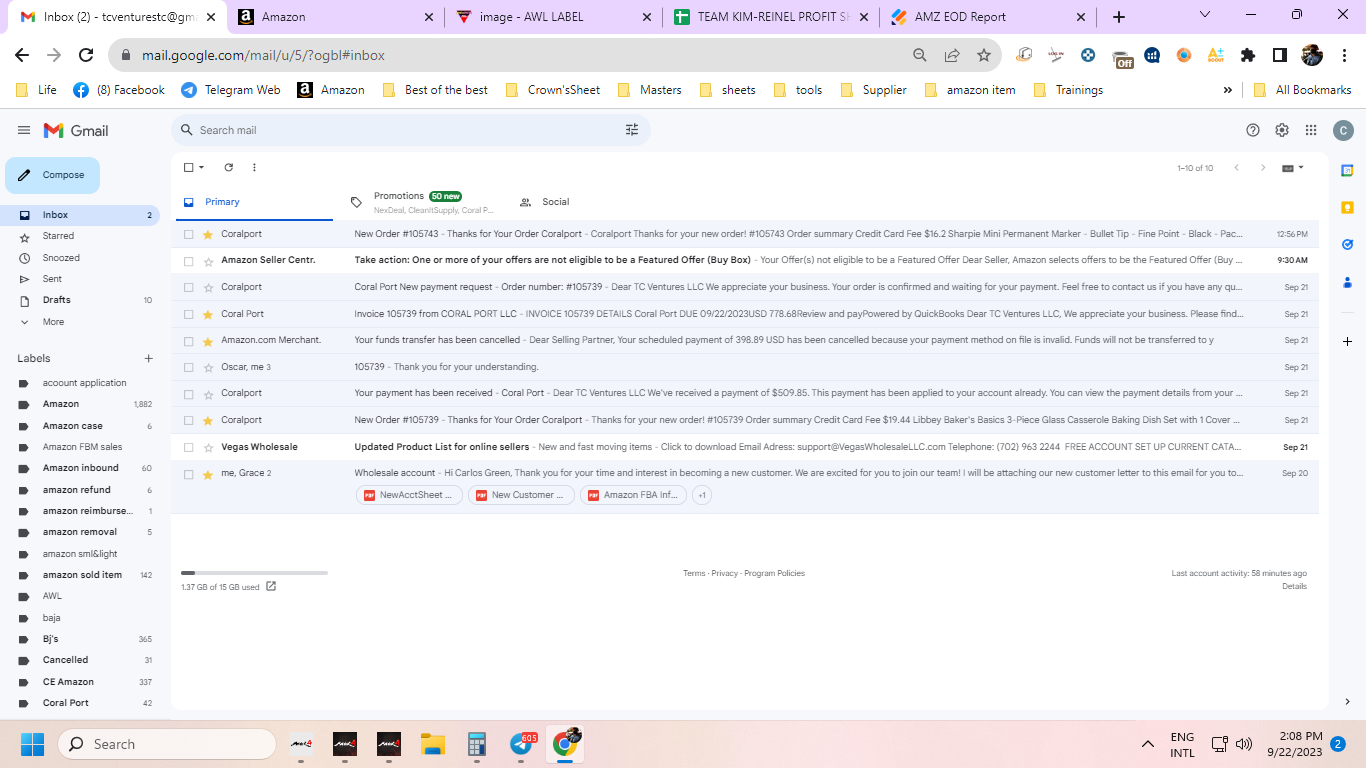Viewport: 1366px width, 768px height.
Task: Tick the Vegas Wholesale email checkbox
Action: coord(188,447)
